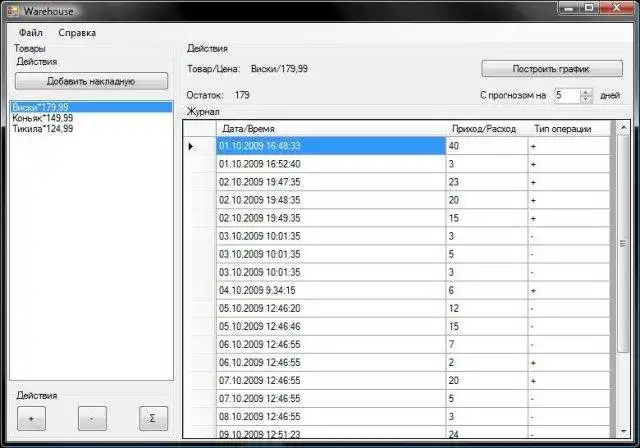Select Коньяк*149,99 in the goods list
Image resolution: width=640 pixels, height=448 pixels.
pyautogui.click(x=91, y=118)
